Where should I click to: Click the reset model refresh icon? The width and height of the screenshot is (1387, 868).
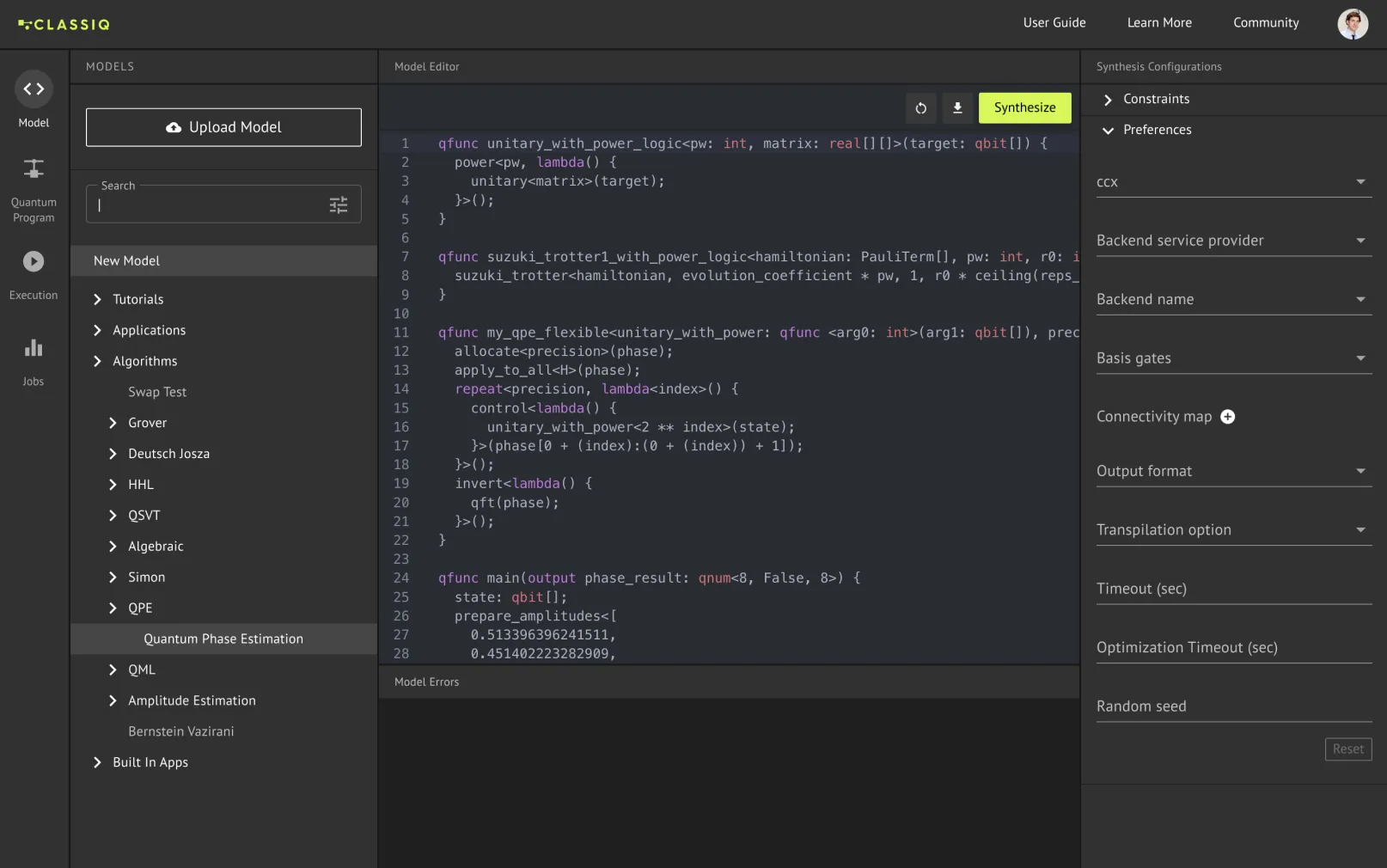(x=920, y=108)
